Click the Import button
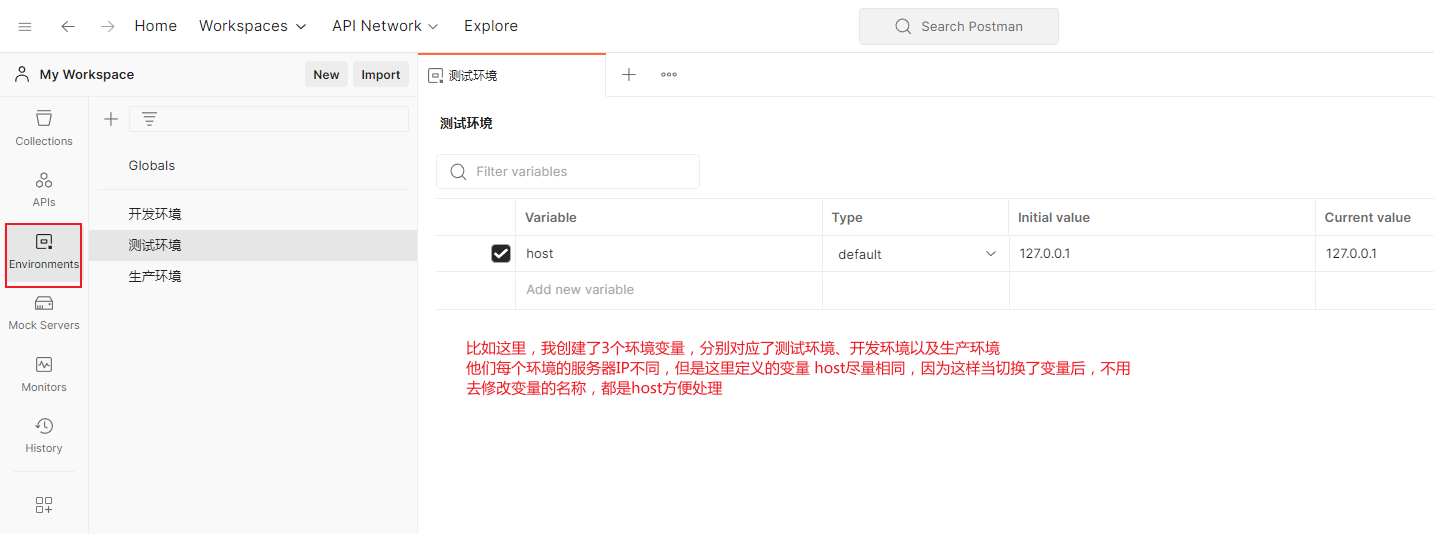 381,74
